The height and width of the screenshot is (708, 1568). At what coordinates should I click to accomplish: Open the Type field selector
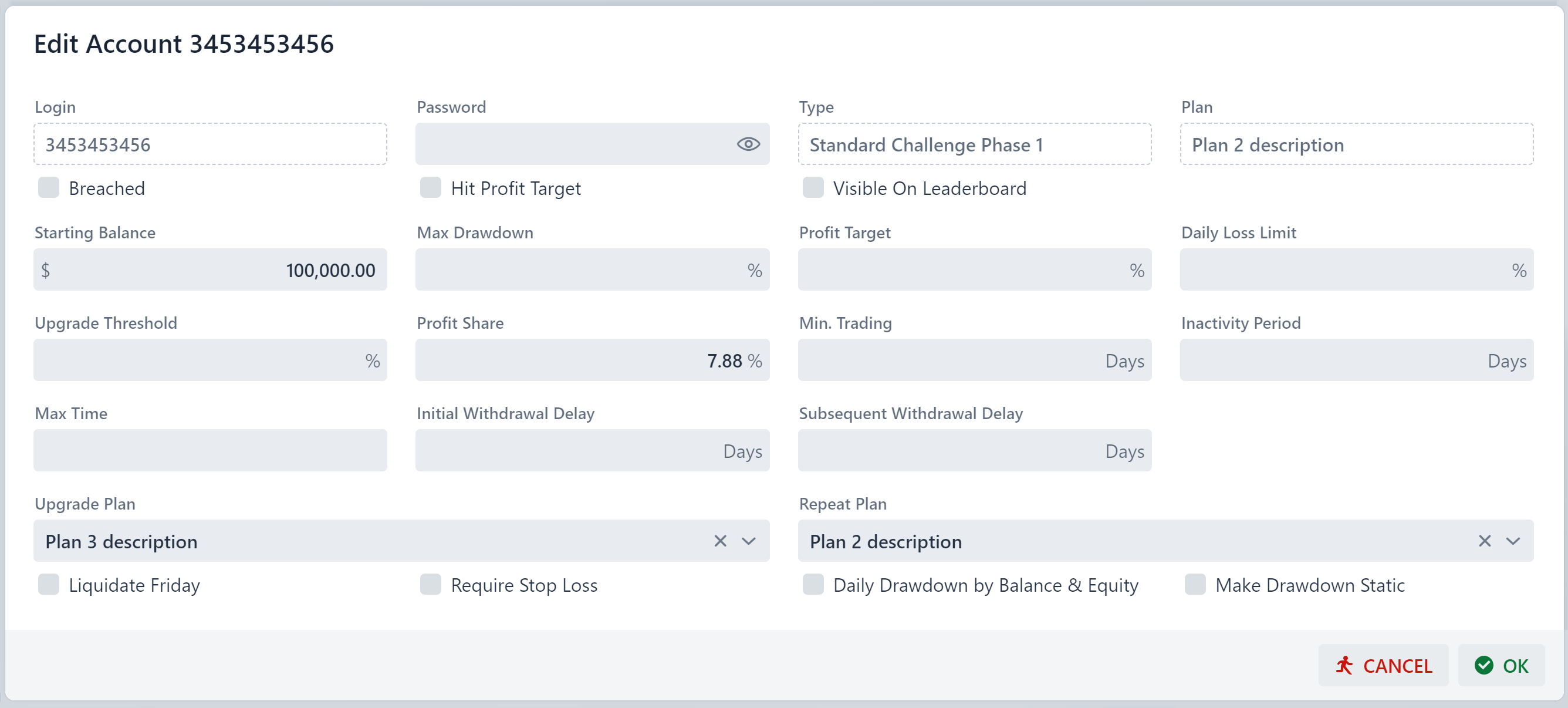[x=974, y=144]
